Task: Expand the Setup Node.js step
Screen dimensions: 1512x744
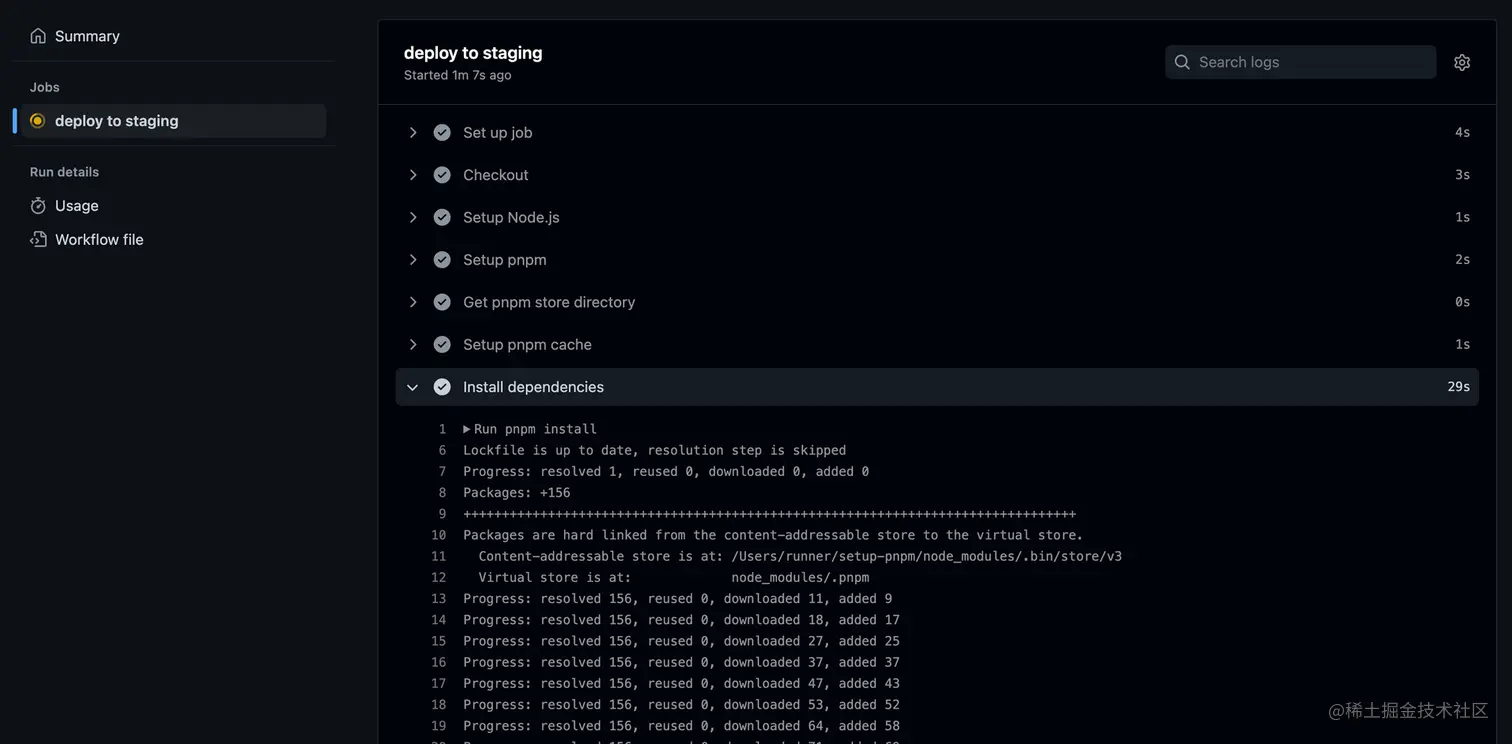Action: (412, 217)
